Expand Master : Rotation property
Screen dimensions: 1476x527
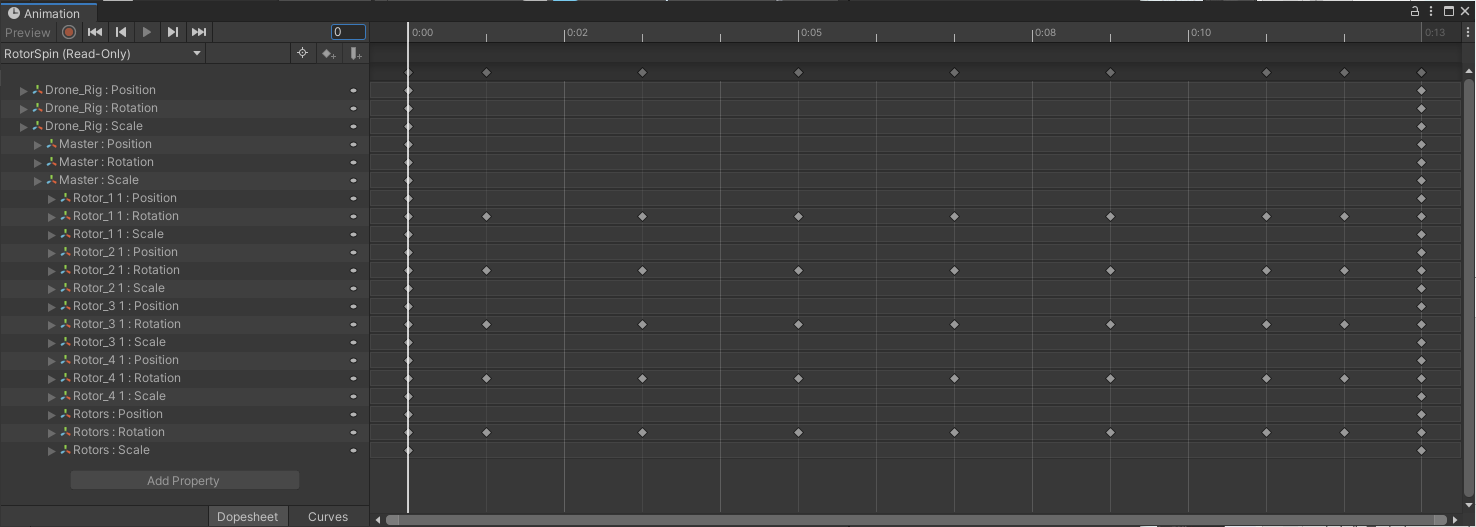[38, 162]
